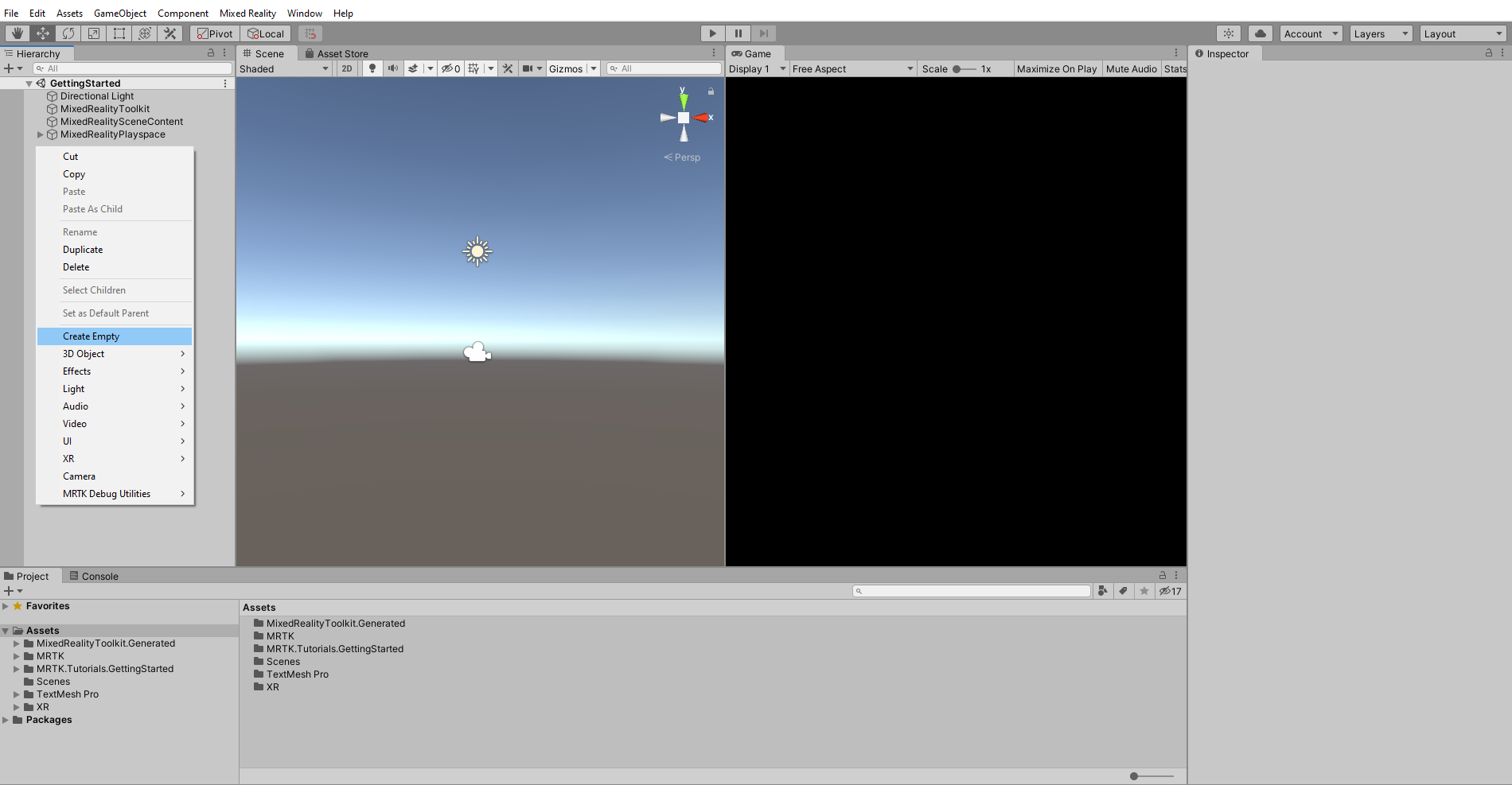
Task: Click Camera in context menu
Action: (x=115, y=476)
